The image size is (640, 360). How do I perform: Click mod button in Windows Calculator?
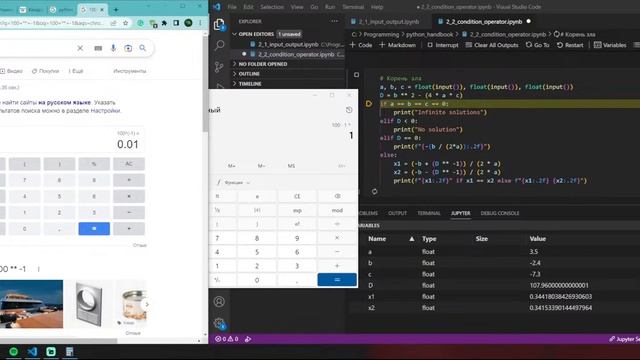tap(337, 210)
